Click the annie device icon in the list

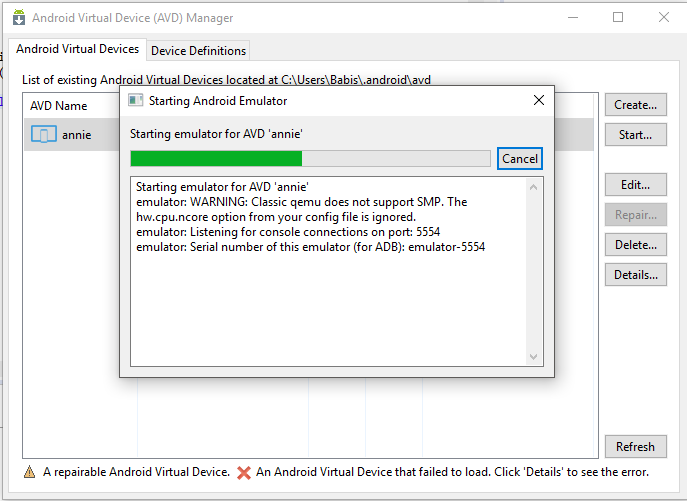pos(43,134)
